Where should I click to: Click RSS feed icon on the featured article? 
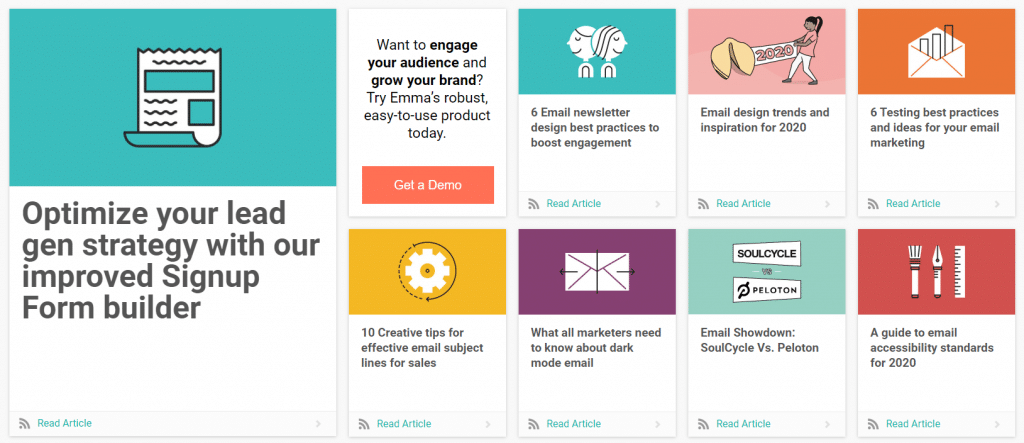pyautogui.click(x=25, y=424)
